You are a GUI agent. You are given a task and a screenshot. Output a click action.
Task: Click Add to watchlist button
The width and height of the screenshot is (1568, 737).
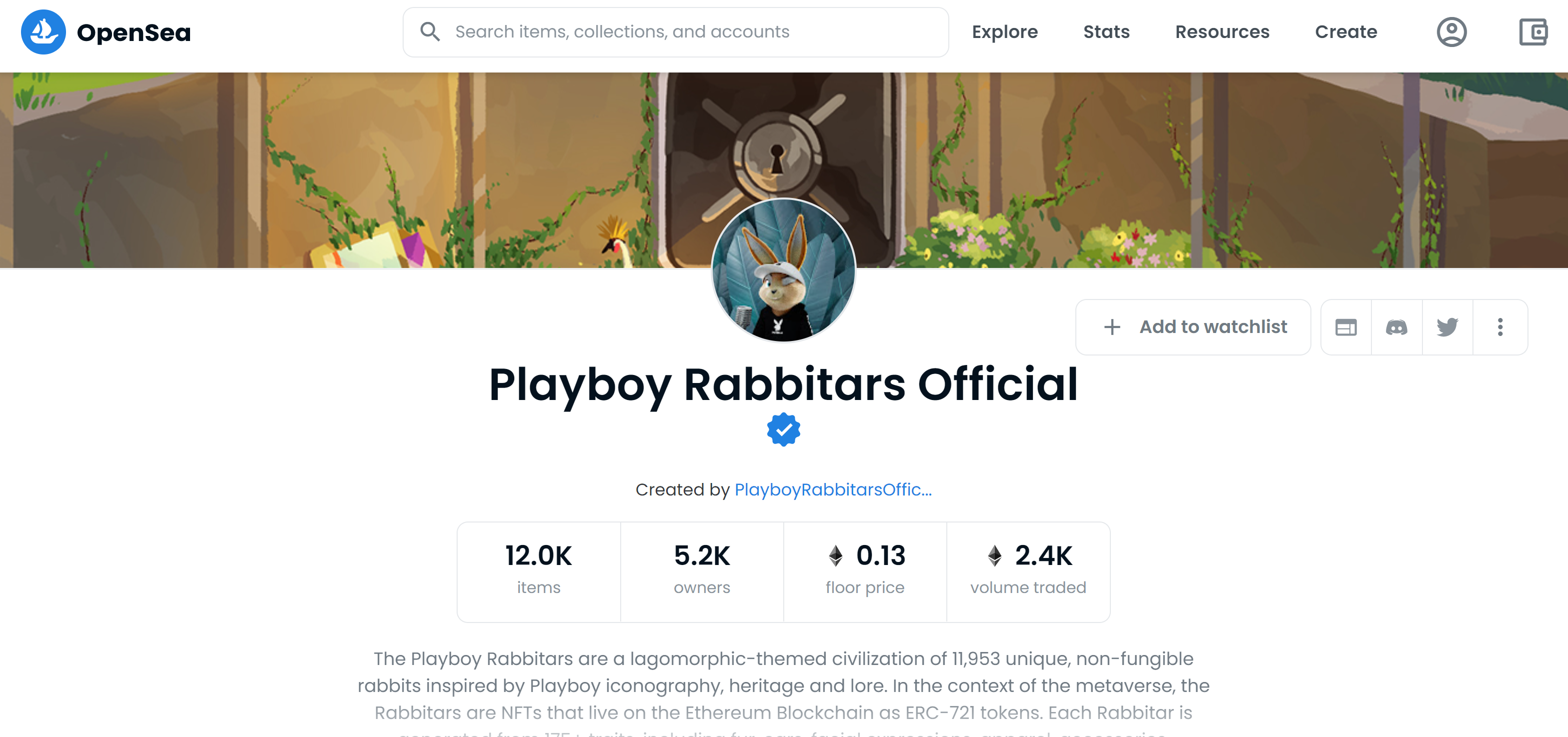click(1193, 327)
